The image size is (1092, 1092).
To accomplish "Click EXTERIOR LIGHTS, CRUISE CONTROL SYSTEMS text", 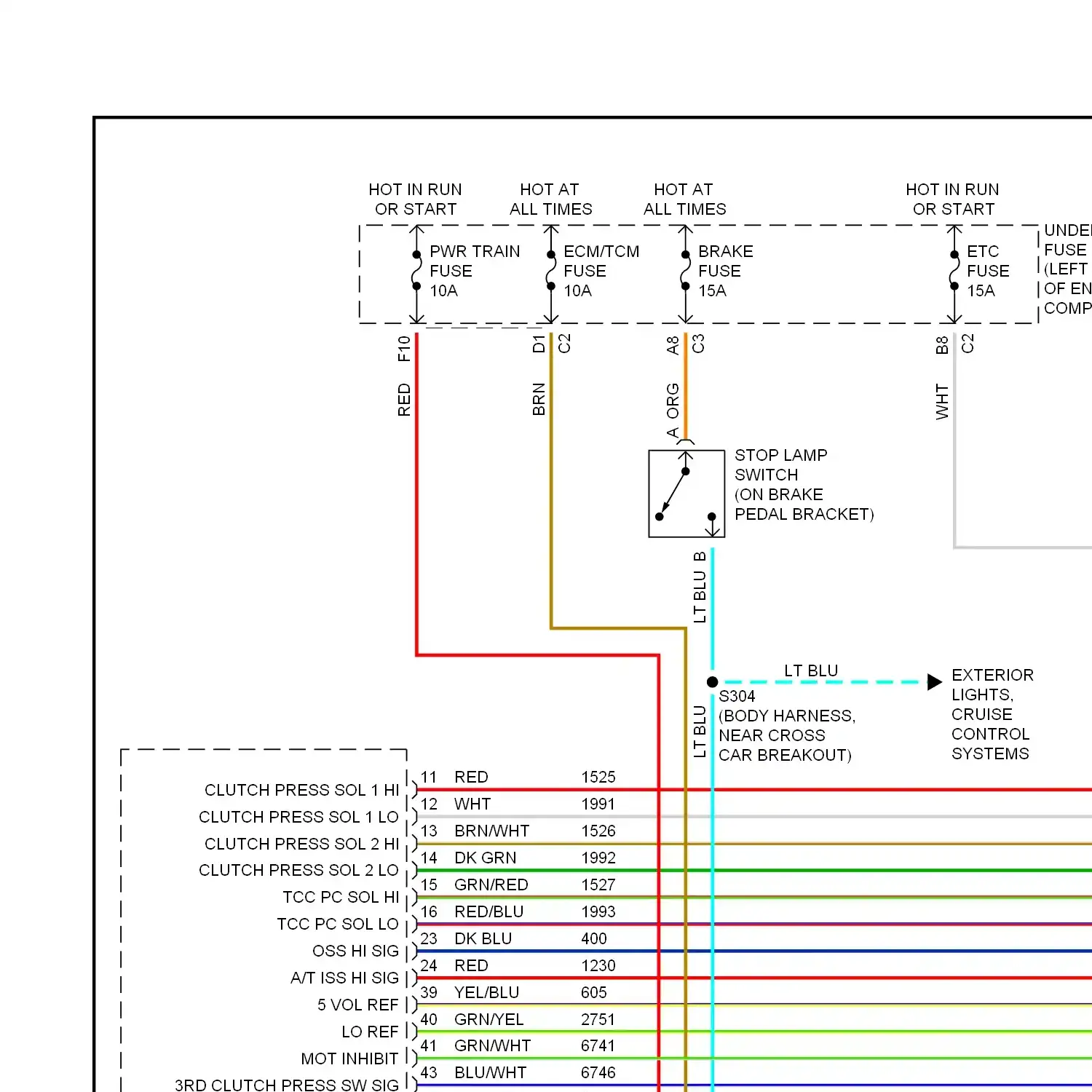I will [x=992, y=714].
